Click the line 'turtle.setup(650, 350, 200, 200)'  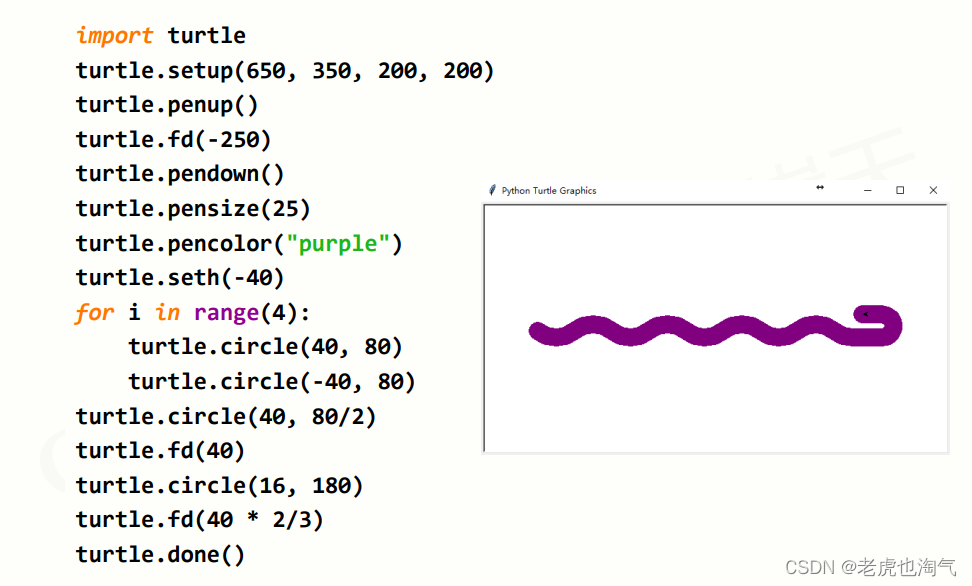click(x=285, y=71)
